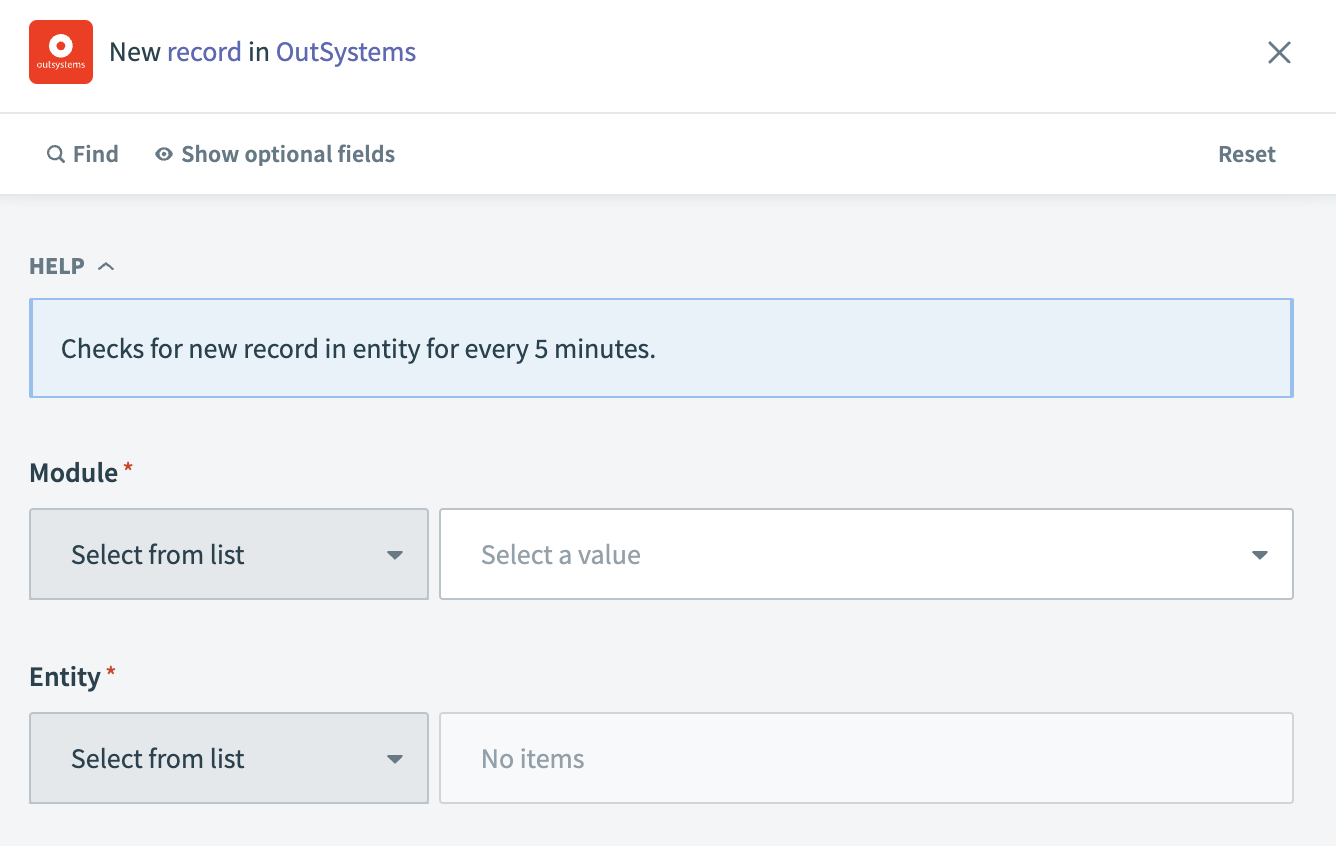
Task: Collapse the HELP section chevron
Action: pos(106,266)
